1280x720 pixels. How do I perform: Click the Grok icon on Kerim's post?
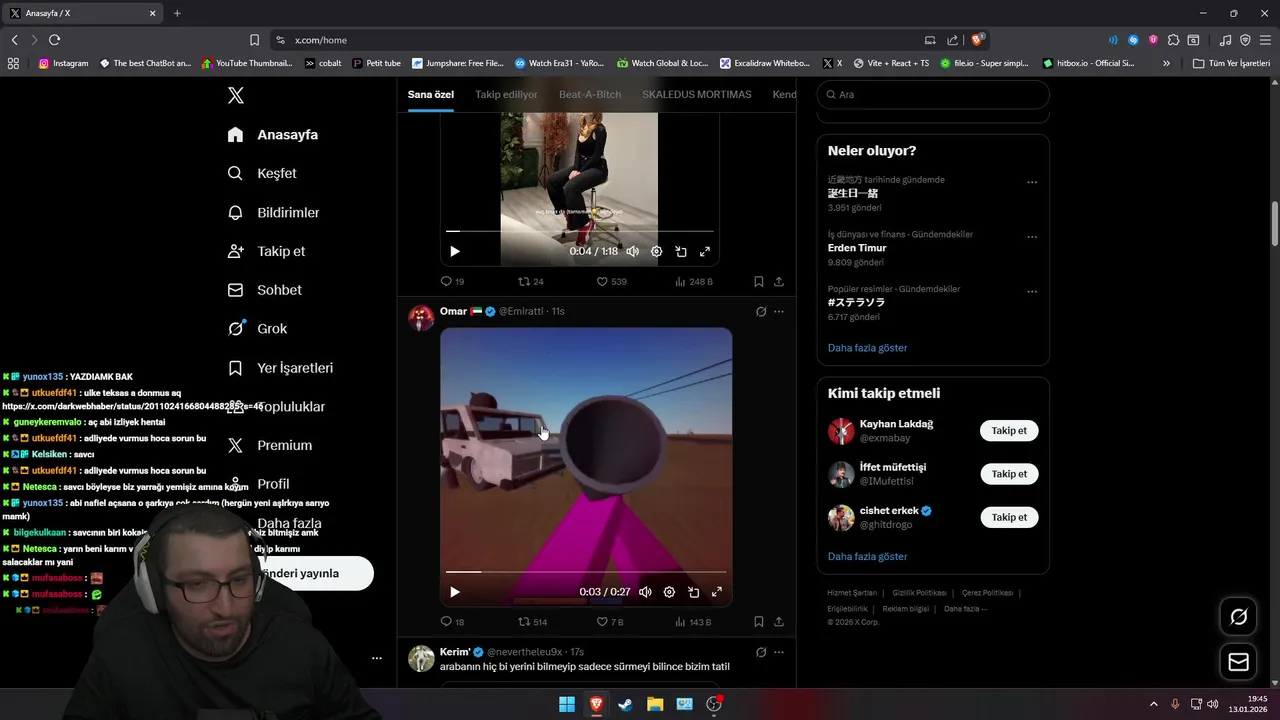[x=761, y=652]
